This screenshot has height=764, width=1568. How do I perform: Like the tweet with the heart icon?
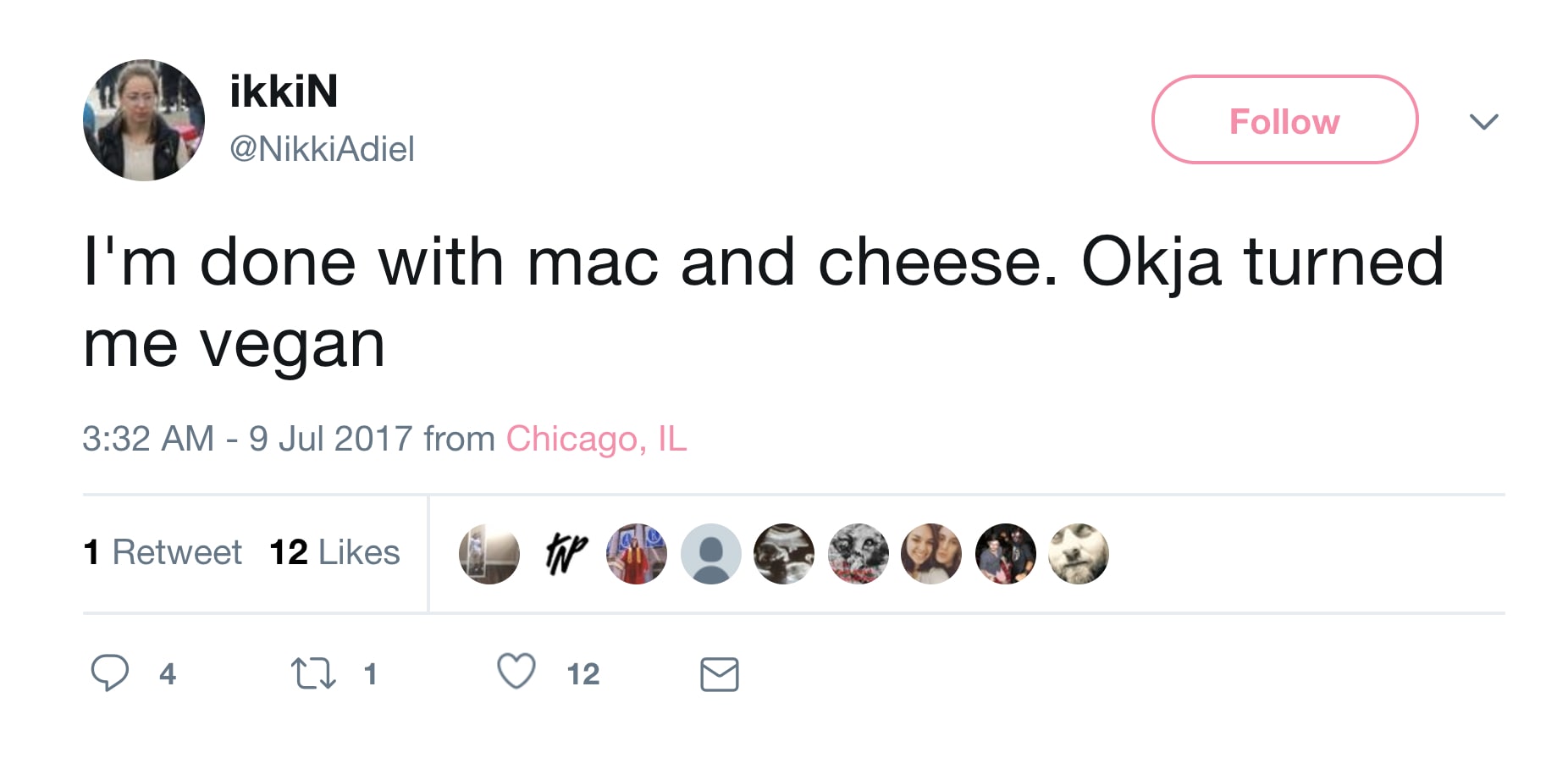tap(516, 672)
